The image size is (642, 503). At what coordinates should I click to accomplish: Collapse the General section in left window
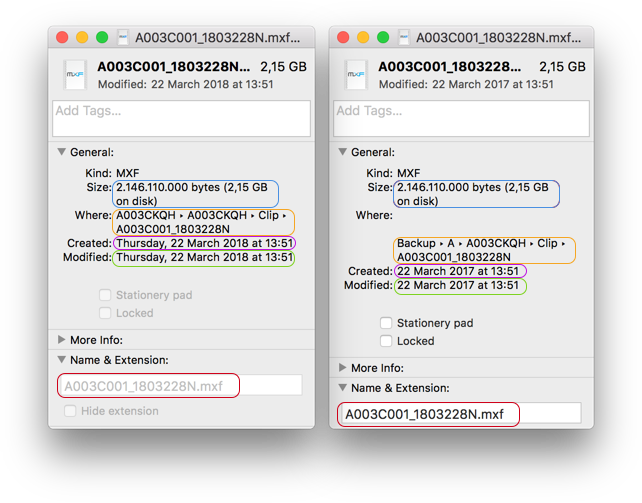coord(62,152)
